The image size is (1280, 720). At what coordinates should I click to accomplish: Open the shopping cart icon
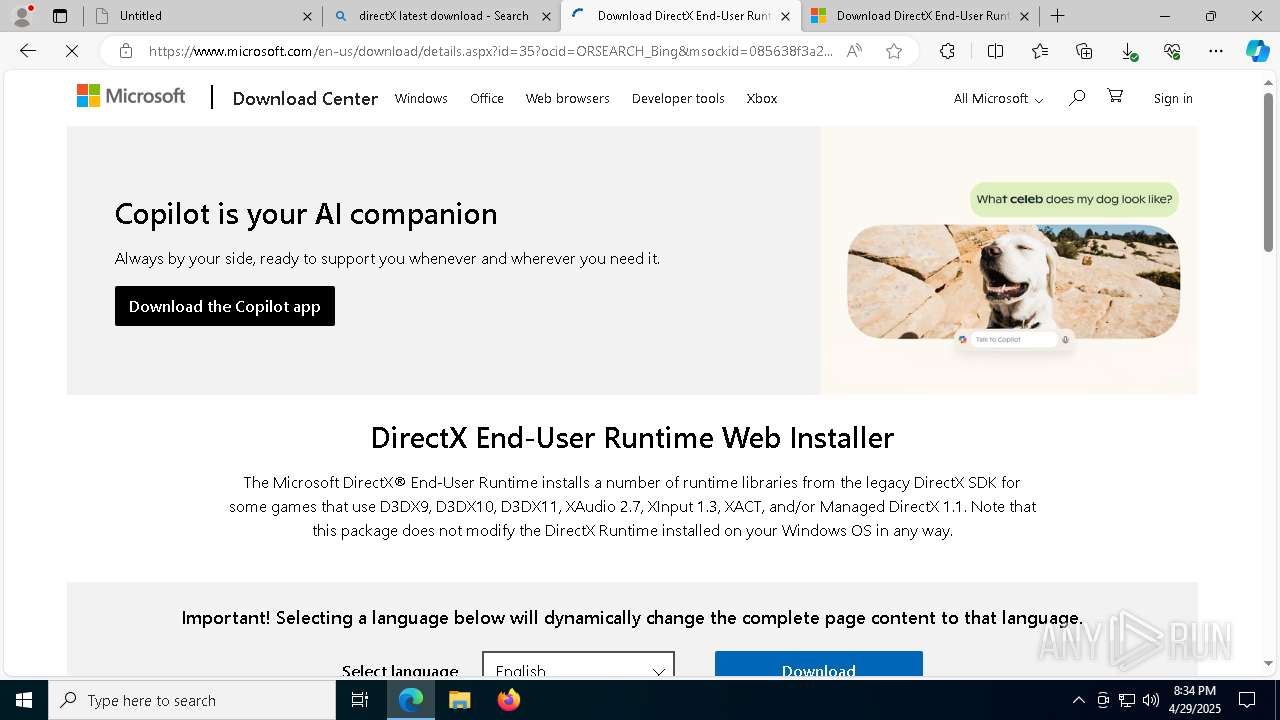tap(1115, 96)
